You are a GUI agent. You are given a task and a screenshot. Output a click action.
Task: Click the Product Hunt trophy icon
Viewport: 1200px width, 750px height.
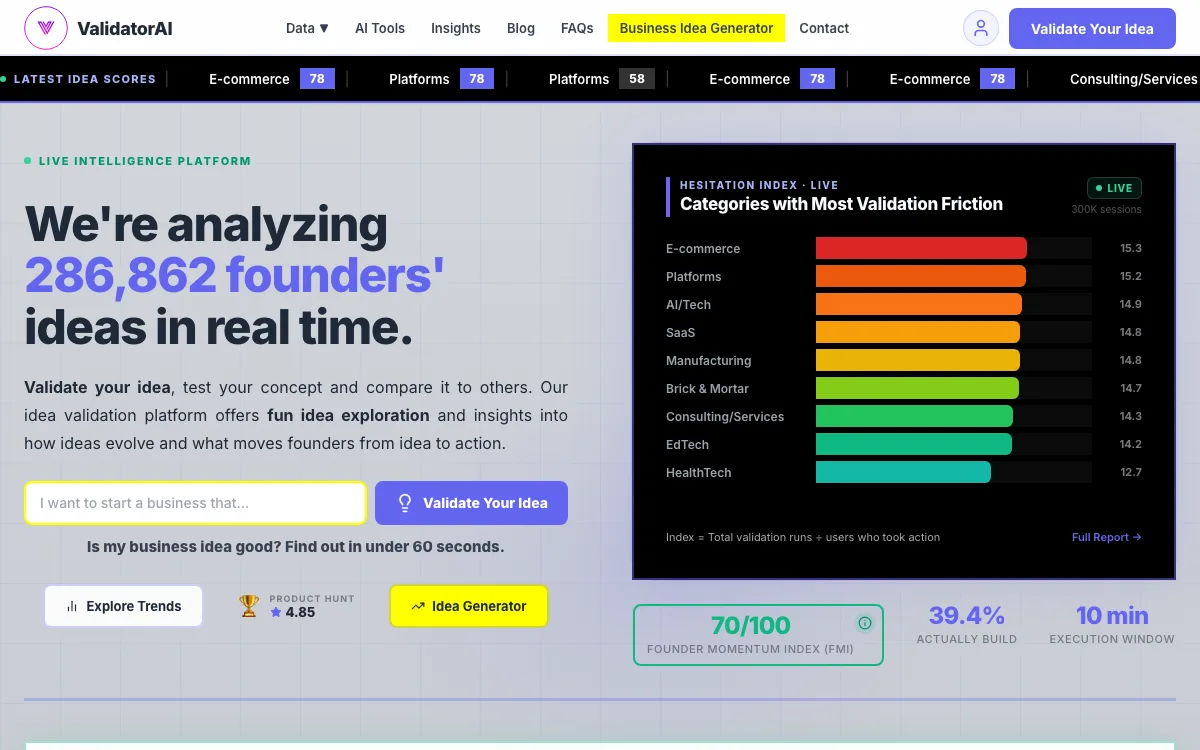point(249,606)
